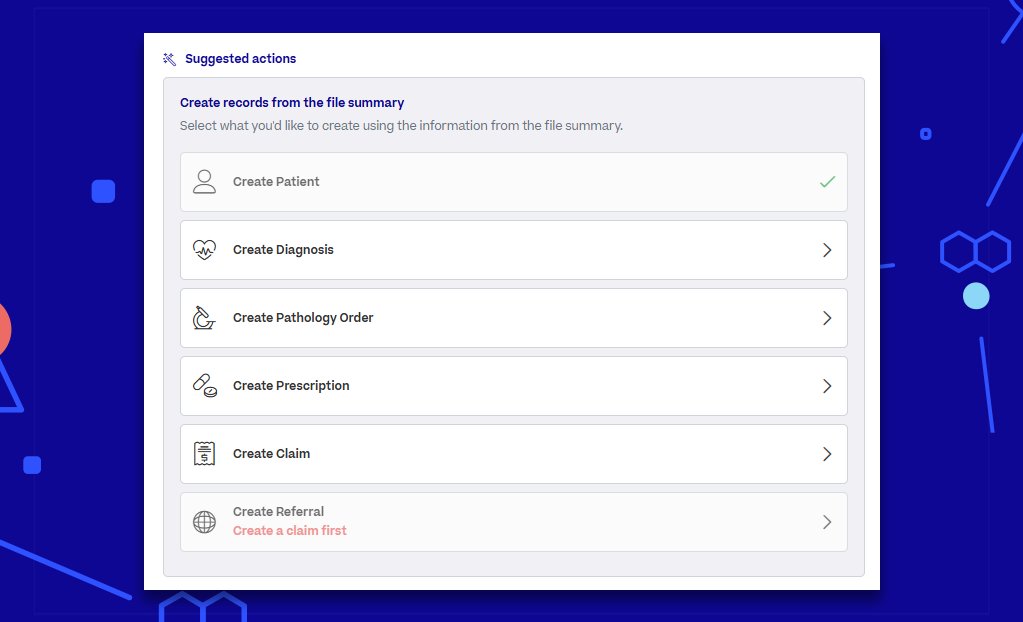Click the magic wand Suggested actions icon
Screen dimensions: 1023x622
click(x=170, y=59)
